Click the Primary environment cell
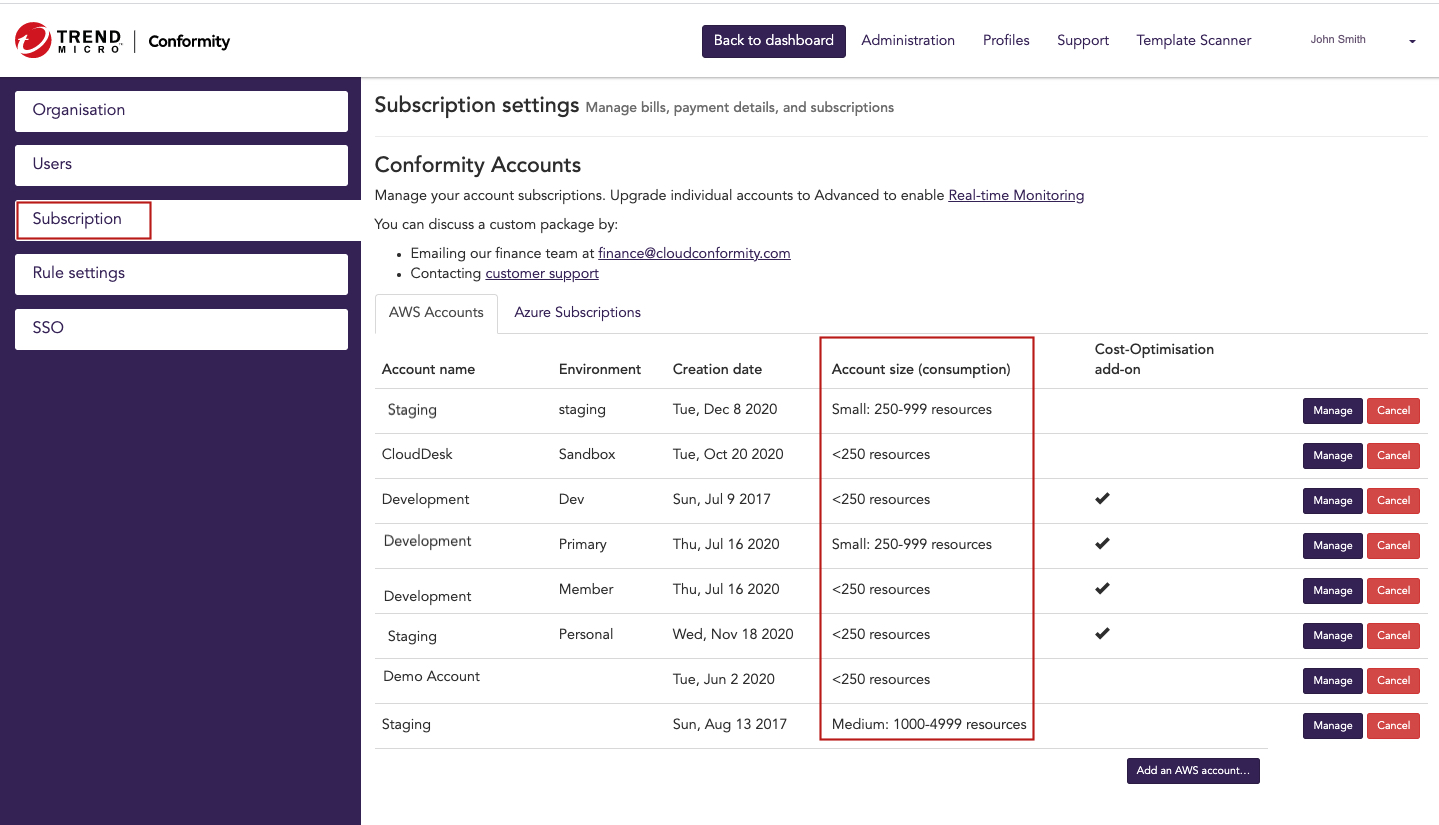This screenshot has width=1439, height=825. tap(583, 545)
